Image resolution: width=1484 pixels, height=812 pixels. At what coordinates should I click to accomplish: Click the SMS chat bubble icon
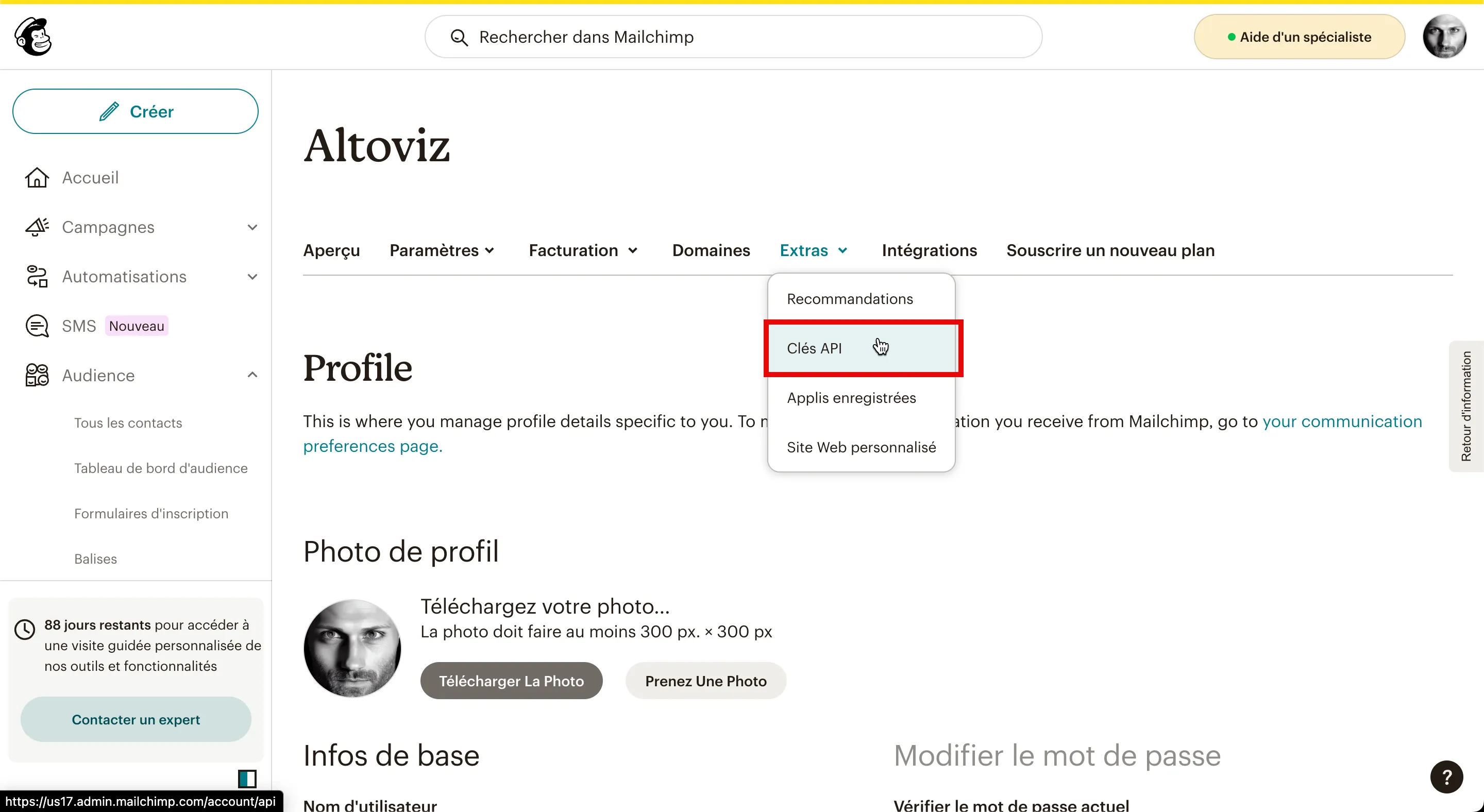pos(37,326)
